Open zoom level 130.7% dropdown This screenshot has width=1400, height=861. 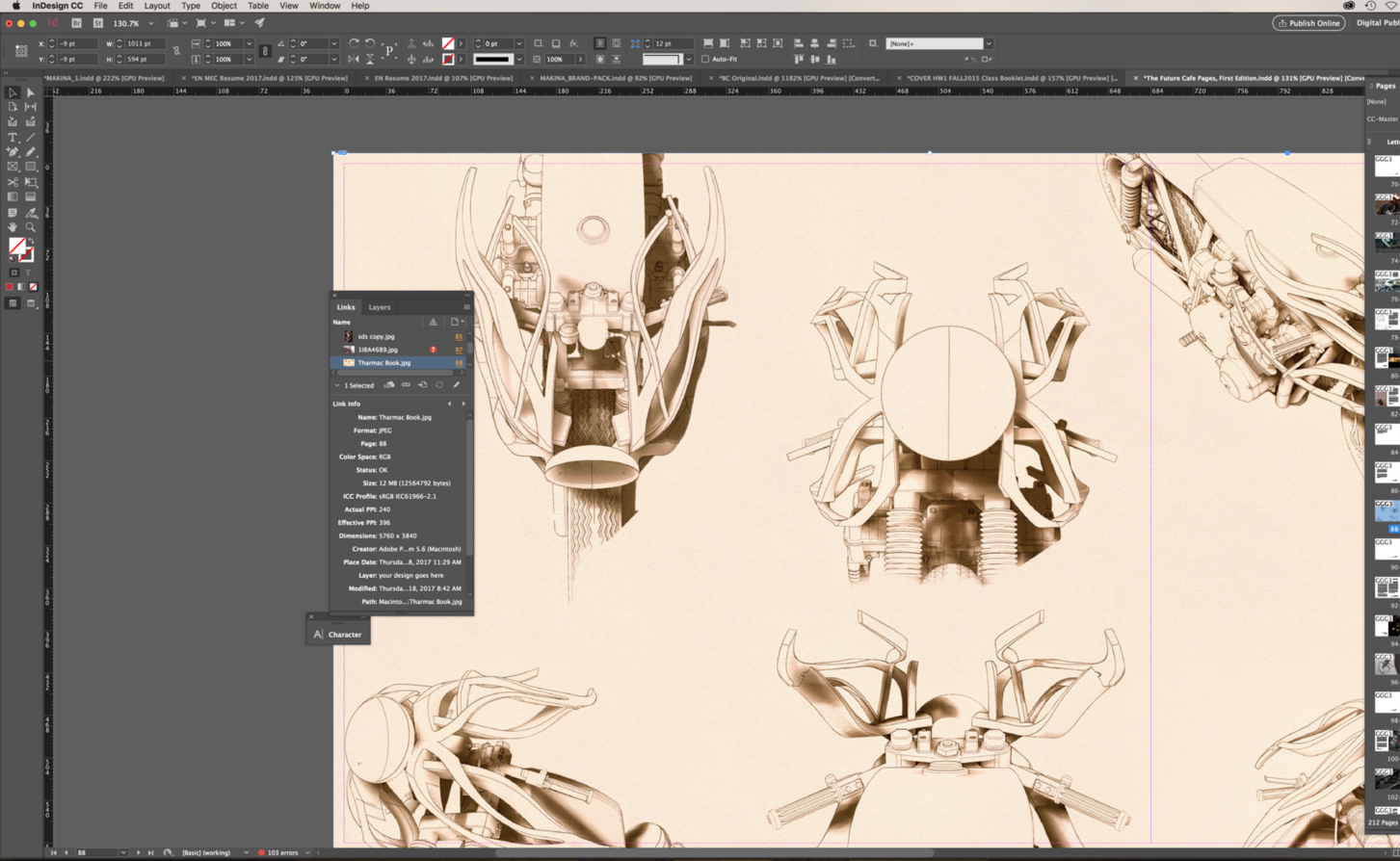point(150,23)
